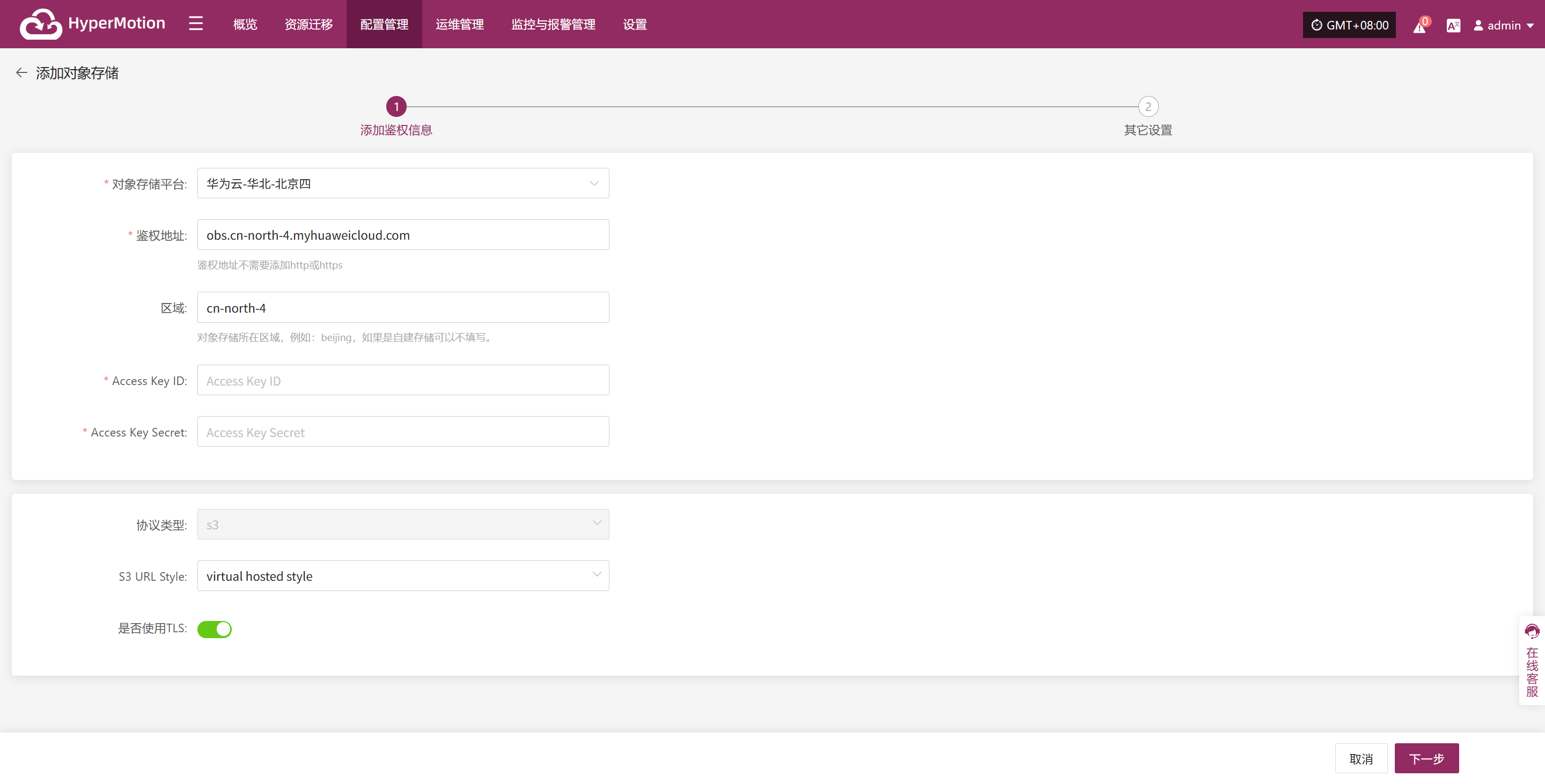
Task: Click step 1 添加鉴权信息 circle
Action: point(396,107)
